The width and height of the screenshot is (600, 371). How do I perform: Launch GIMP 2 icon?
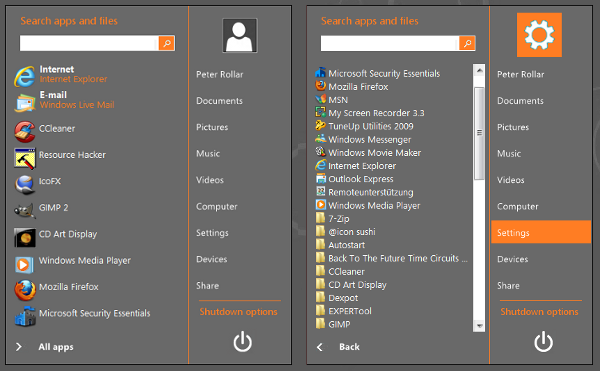(24, 210)
